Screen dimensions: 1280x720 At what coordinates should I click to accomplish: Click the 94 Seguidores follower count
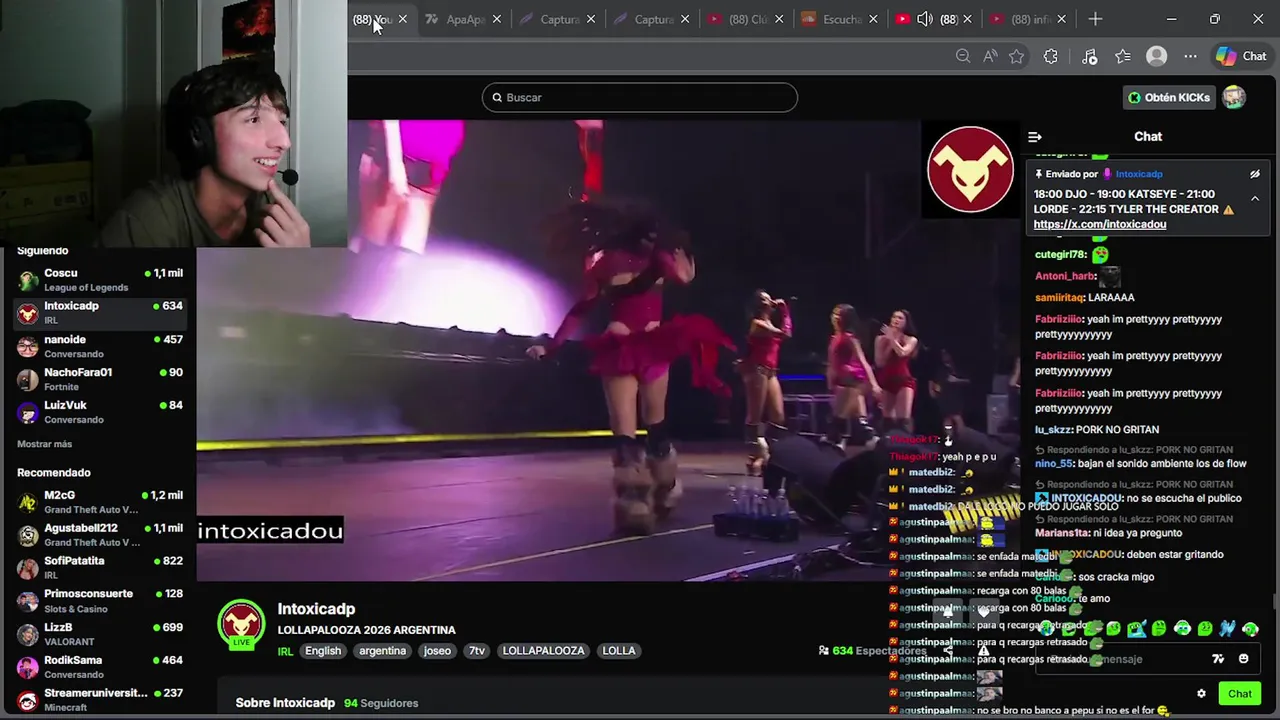click(x=381, y=703)
